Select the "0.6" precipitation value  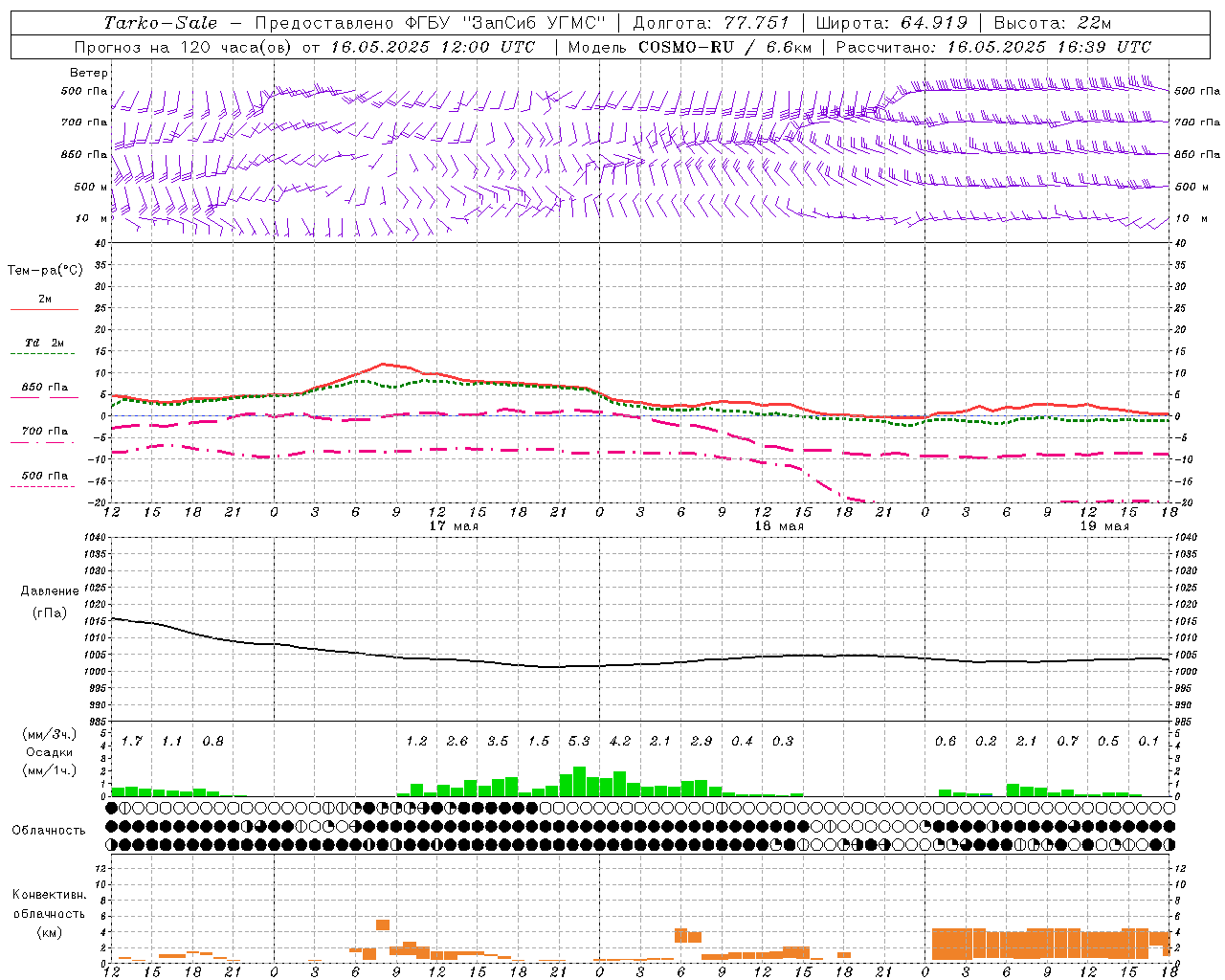(946, 742)
